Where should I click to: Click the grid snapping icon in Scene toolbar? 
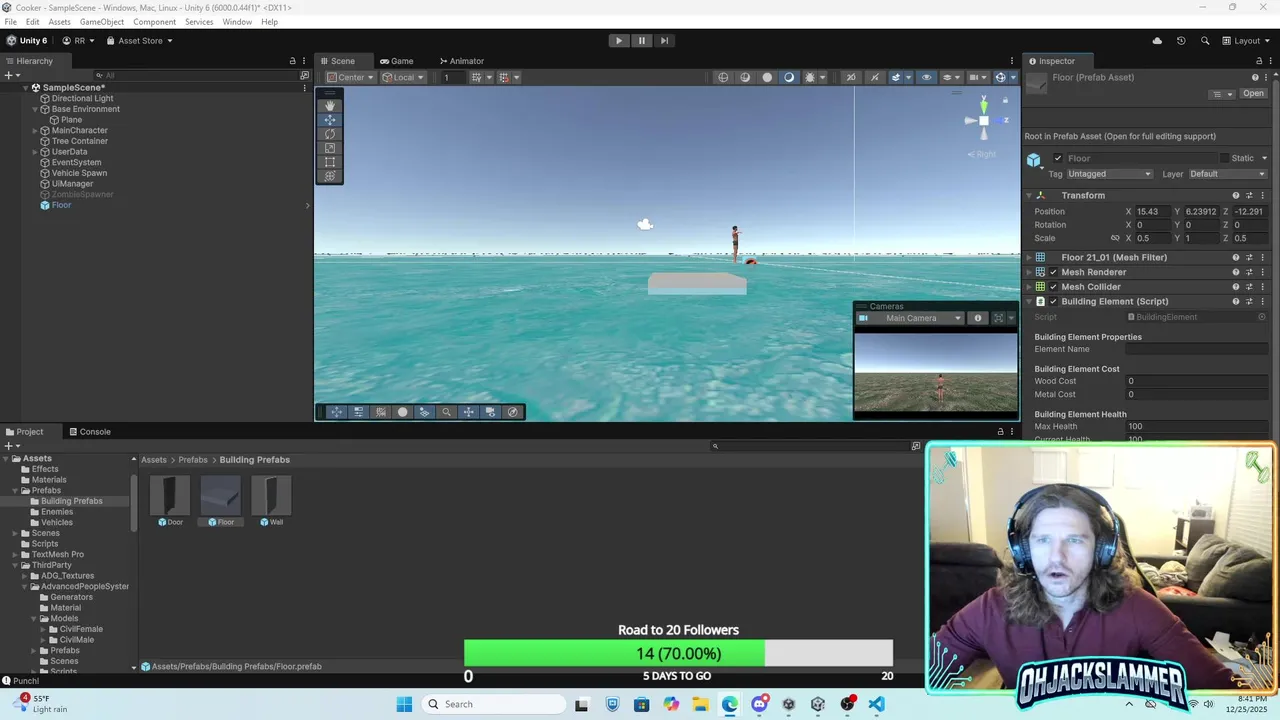coord(477,77)
